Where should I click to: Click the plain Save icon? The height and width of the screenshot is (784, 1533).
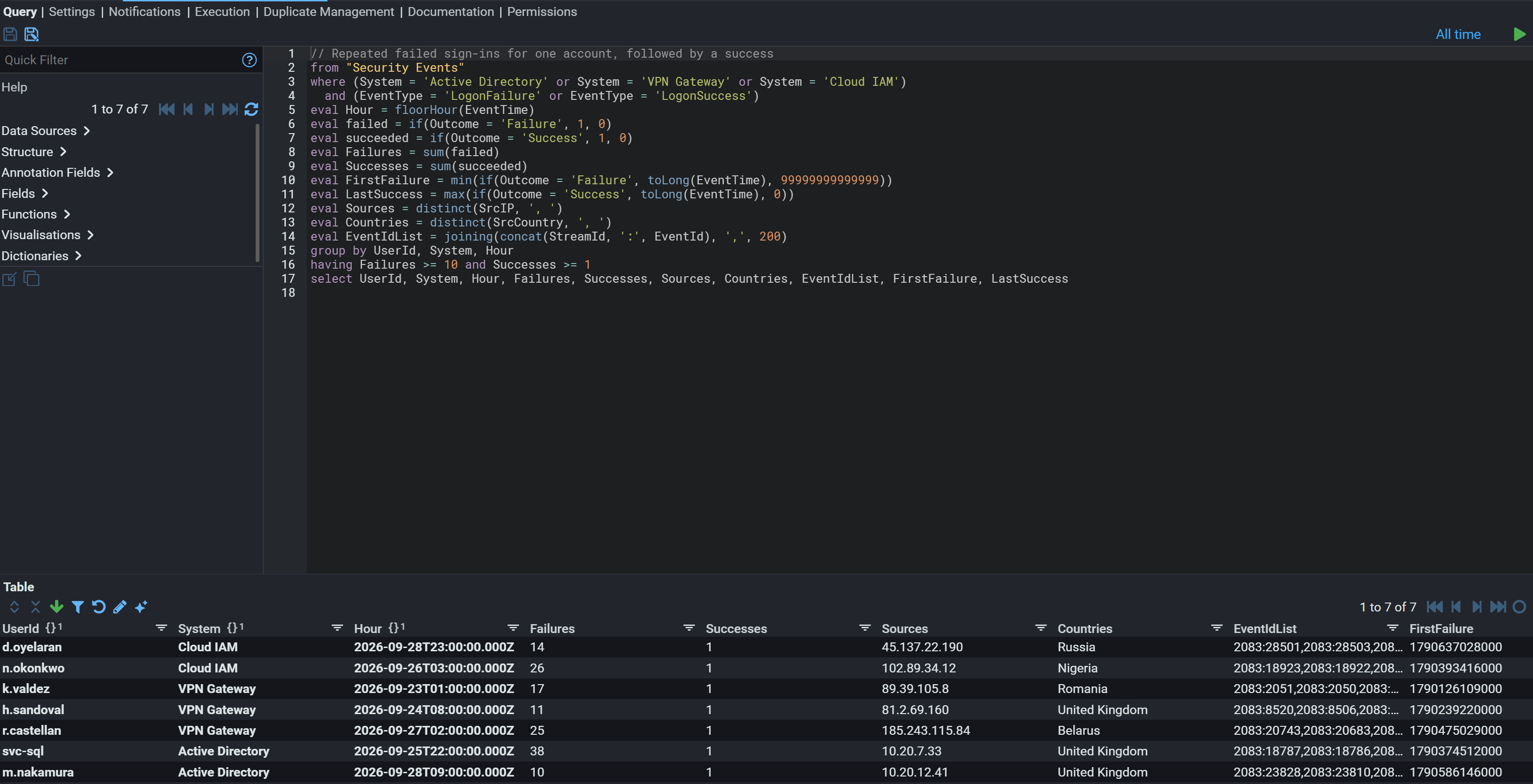coord(10,34)
